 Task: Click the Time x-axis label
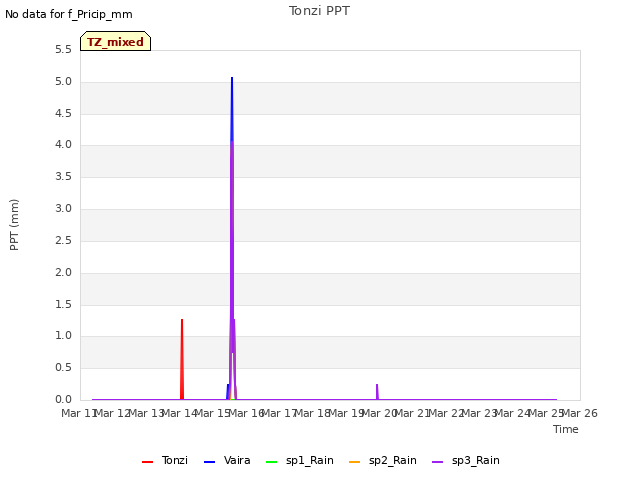[566, 429]
